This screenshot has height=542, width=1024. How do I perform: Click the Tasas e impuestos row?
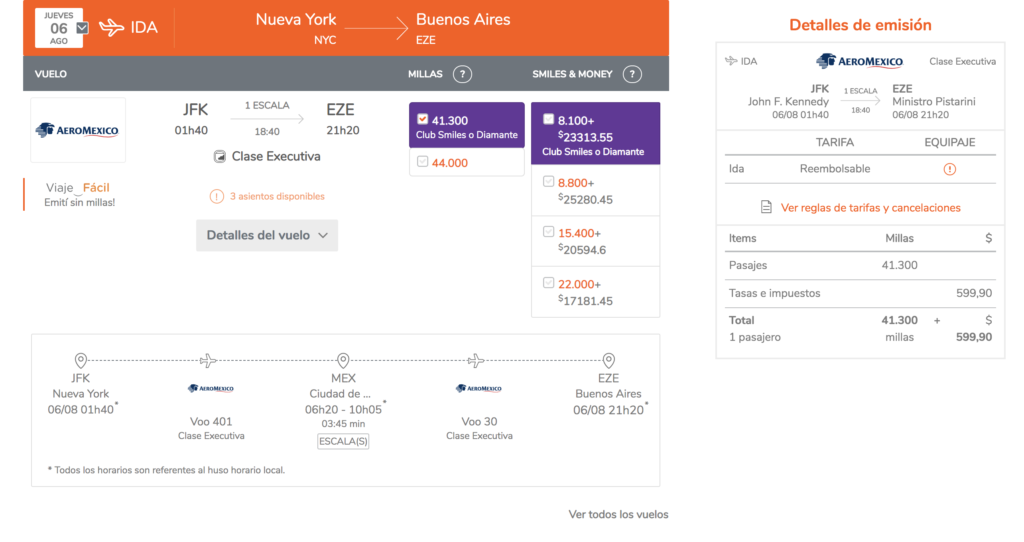pos(860,293)
